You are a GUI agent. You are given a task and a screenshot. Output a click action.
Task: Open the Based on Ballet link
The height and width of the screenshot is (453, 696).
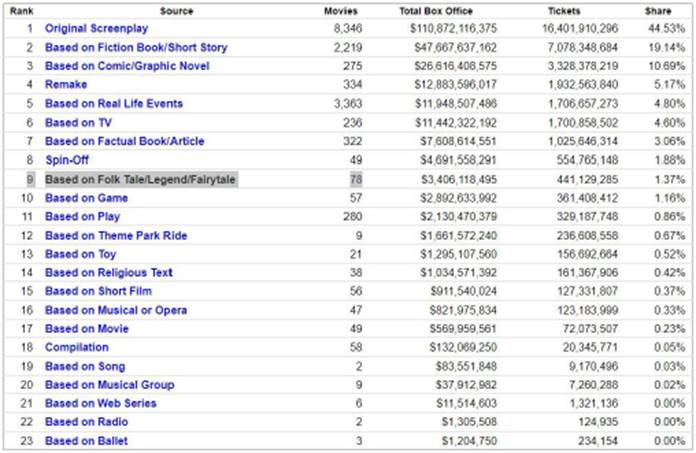(88, 441)
